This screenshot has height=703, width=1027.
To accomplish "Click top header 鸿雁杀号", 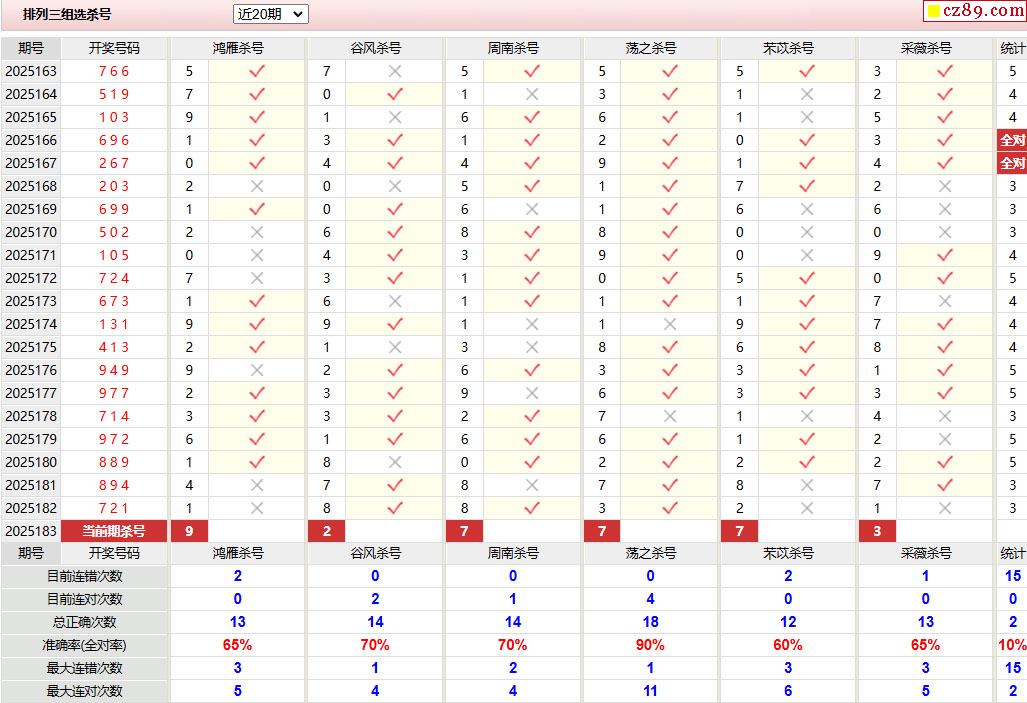I will (x=238, y=48).
